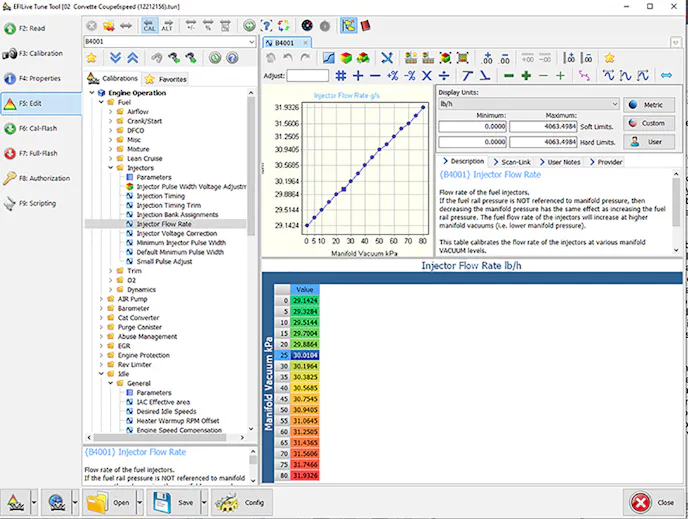Click the multiply (X) adjust icon
Image resolution: width=688 pixels, height=519 pixels.
pyautogui.click(x=426, y=75)
